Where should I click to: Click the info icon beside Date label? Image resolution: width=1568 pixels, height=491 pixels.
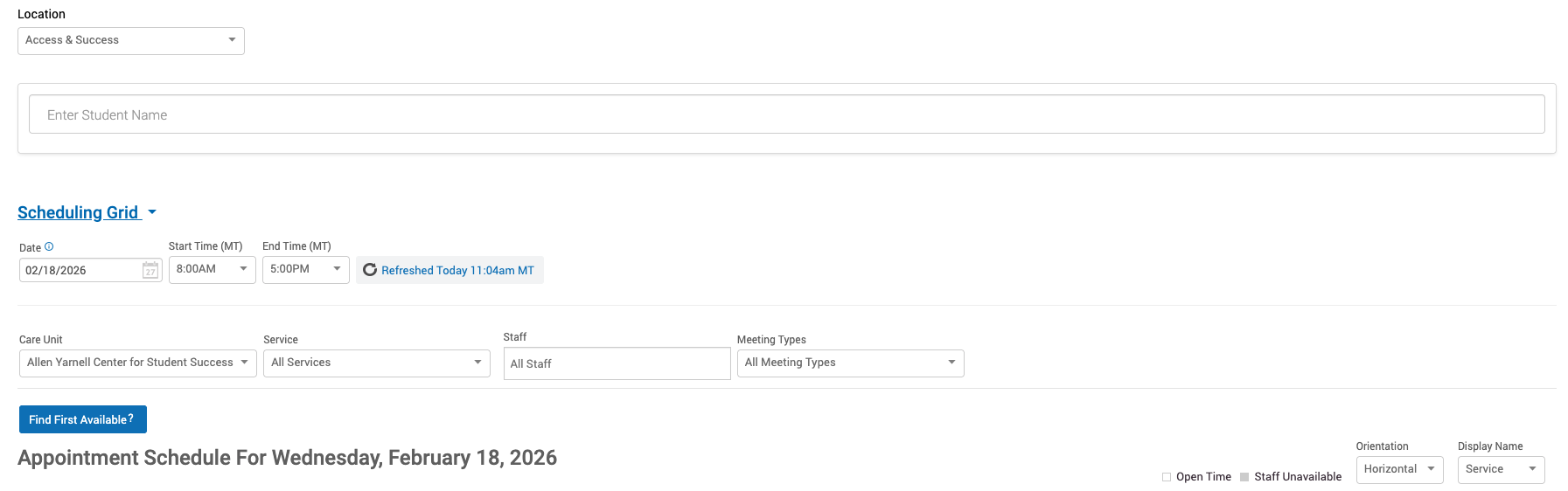[49, 247]
